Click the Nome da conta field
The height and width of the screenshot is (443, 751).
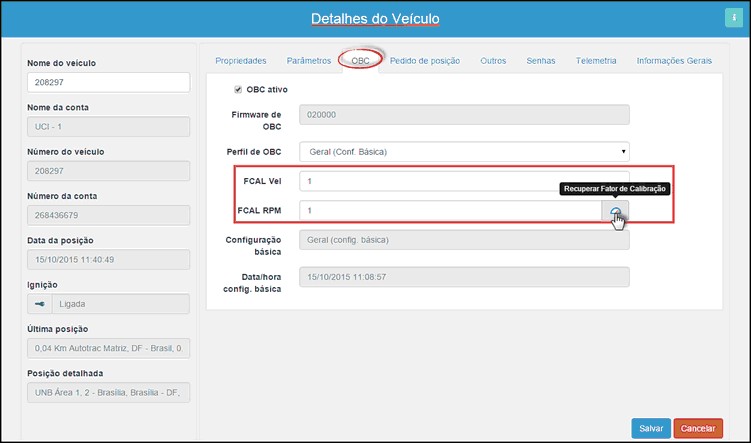[108, 126]
